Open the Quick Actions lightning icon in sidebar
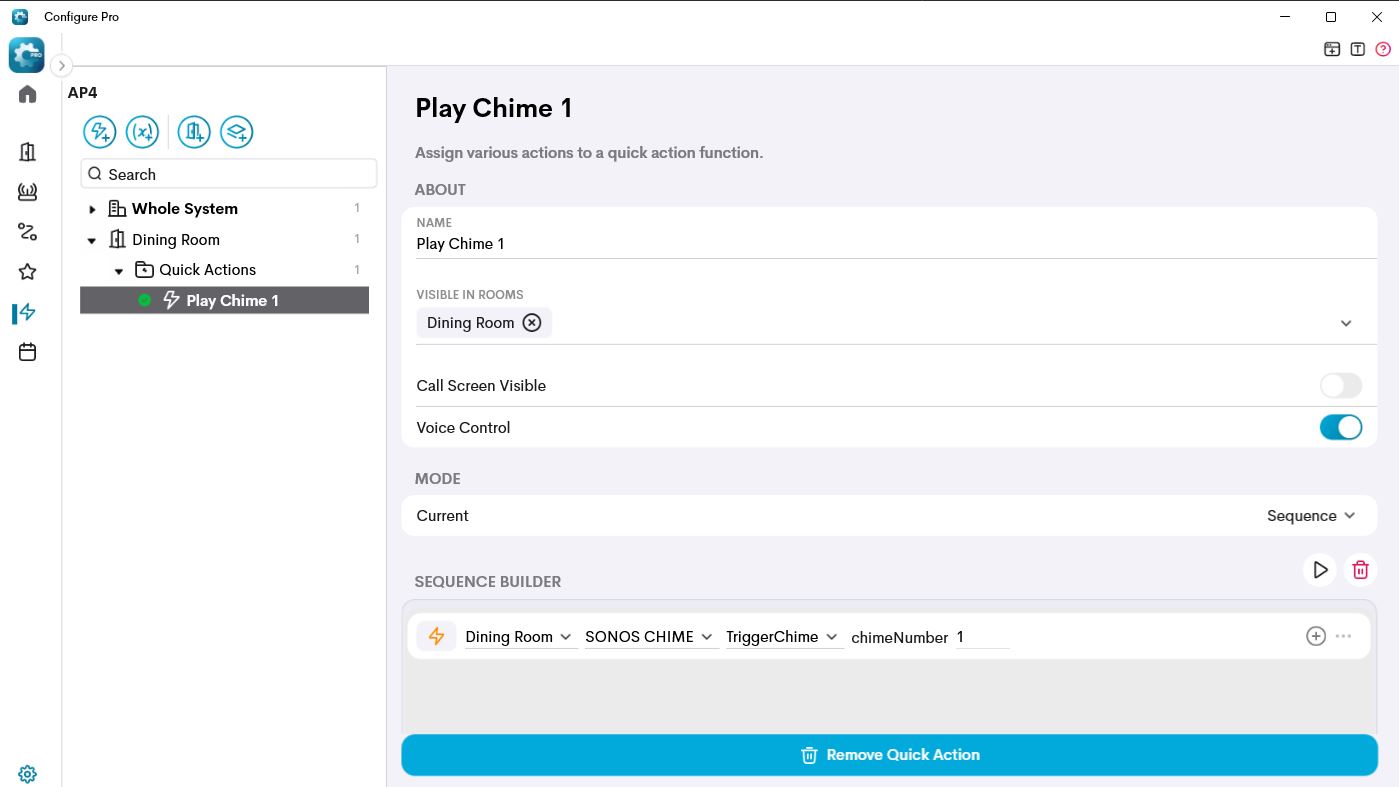The height and width of the screenshot is (787, 1399). click(27, 312)
